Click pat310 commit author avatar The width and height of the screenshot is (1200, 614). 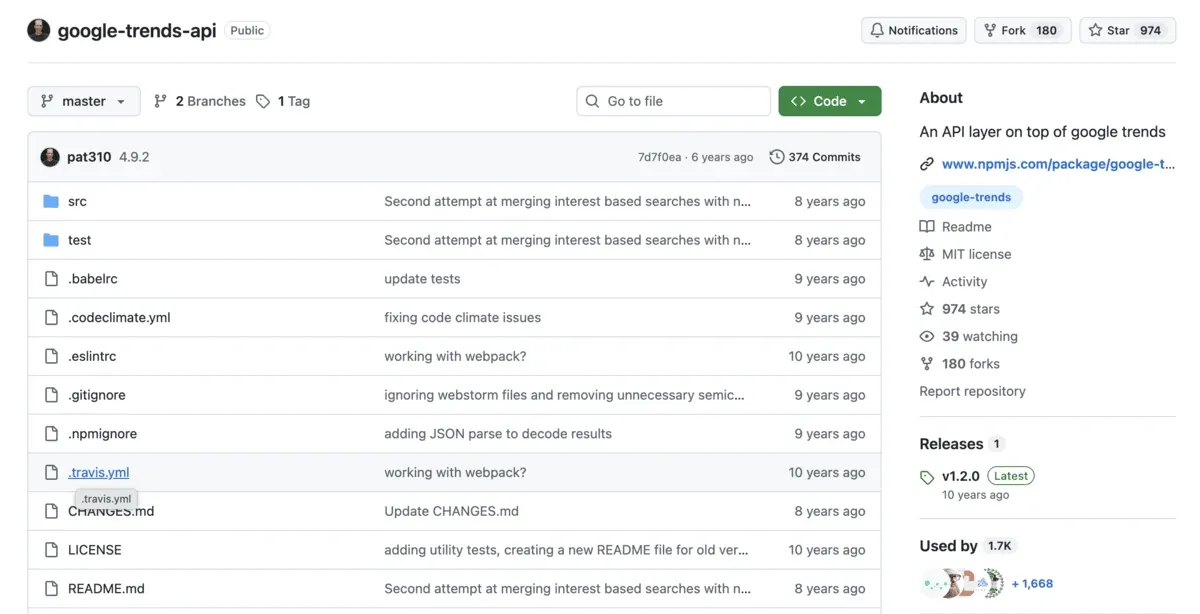pos(50,157)
